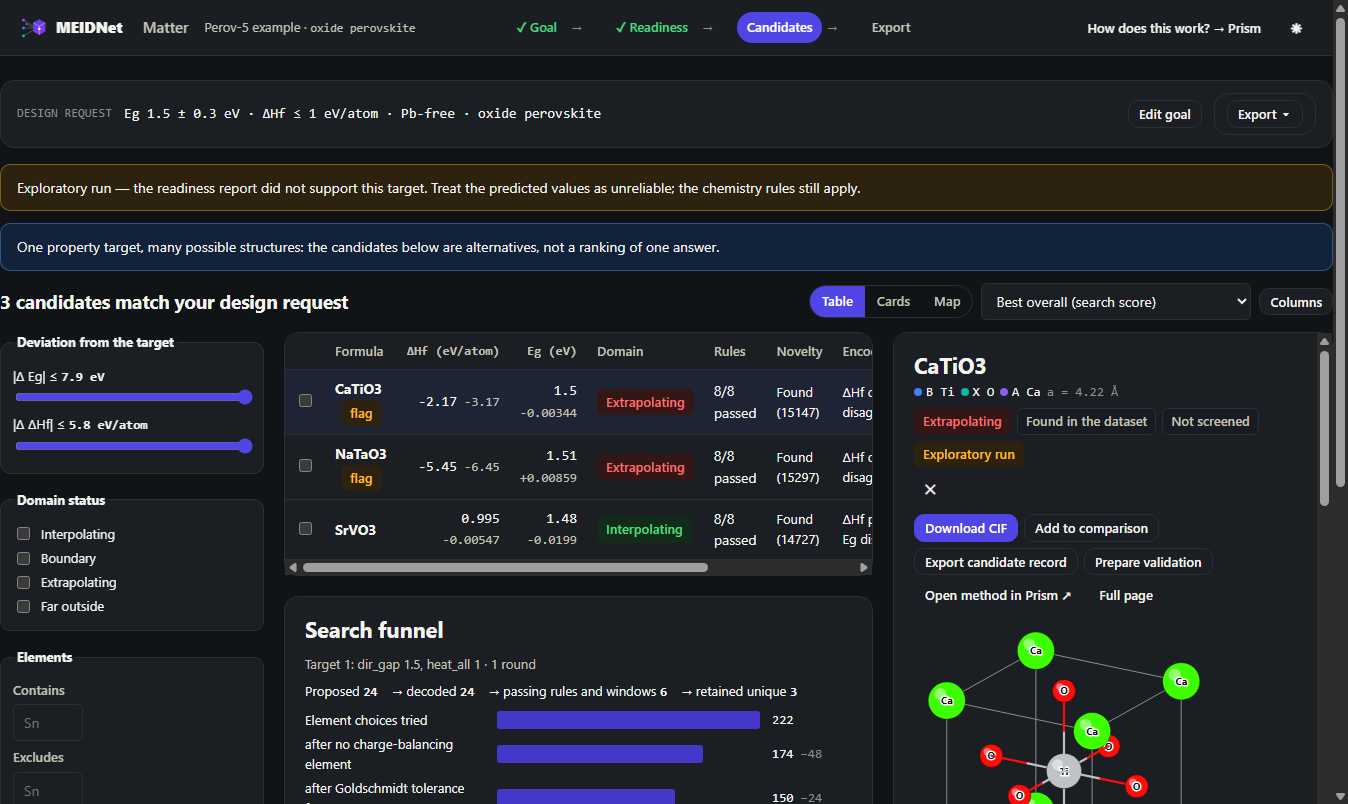This screenshot has width=1348, height=804.
Task: Switch to the Map view
Action: coord(947,302)
